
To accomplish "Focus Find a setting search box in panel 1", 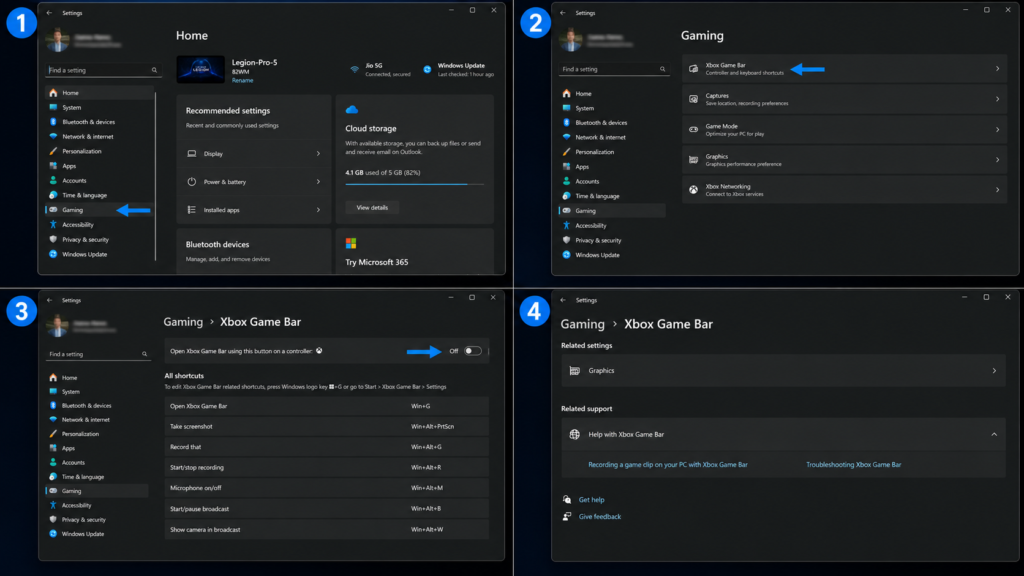I will click(x=103, y=70).
